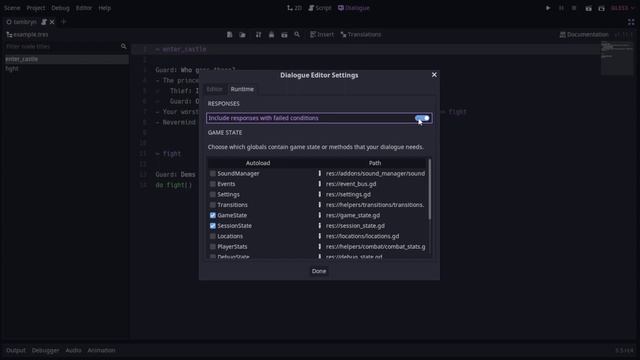
Task: Click the Path column header
Action: coord(375,163)
